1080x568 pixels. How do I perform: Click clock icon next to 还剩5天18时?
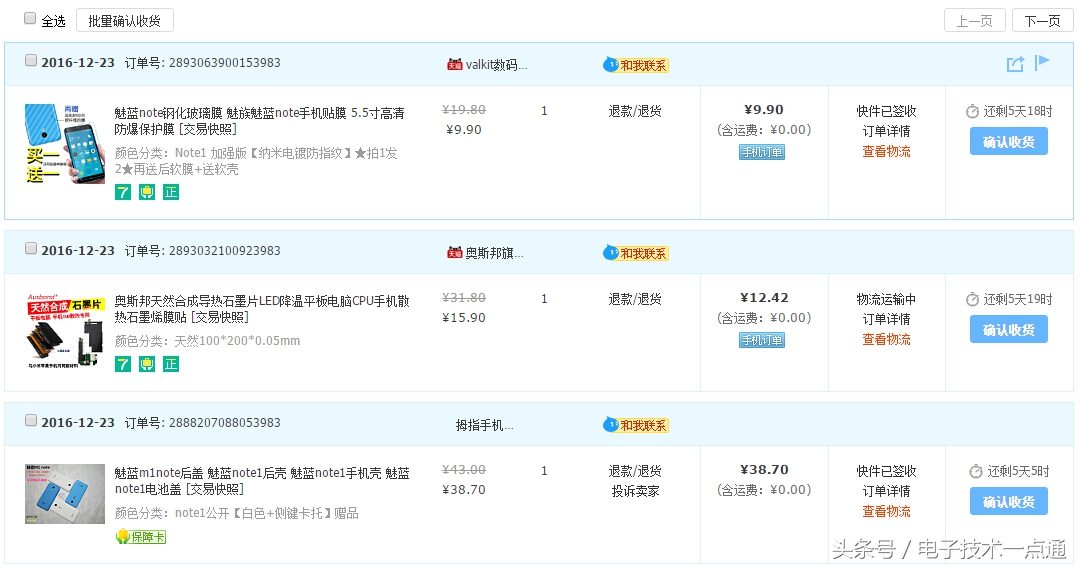pos(973,112)
